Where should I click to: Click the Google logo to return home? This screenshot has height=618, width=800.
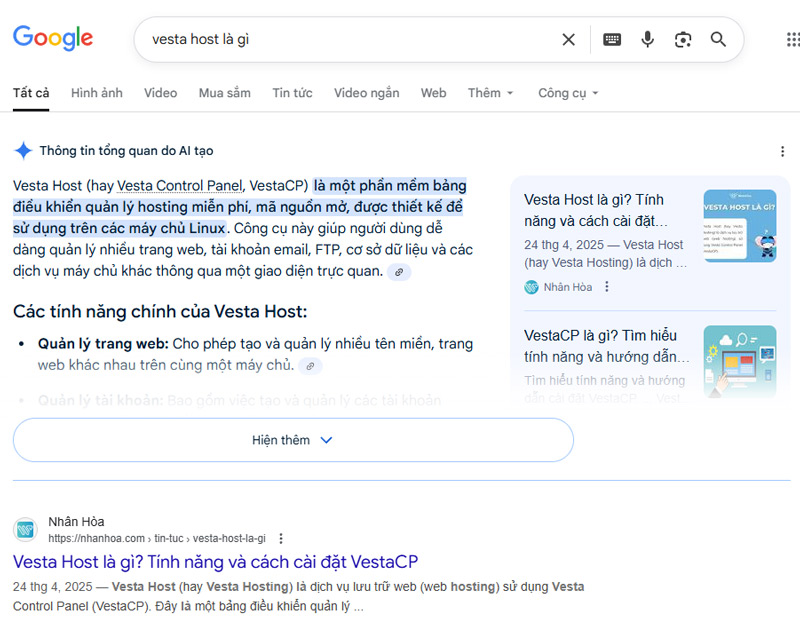pos(52,38)
